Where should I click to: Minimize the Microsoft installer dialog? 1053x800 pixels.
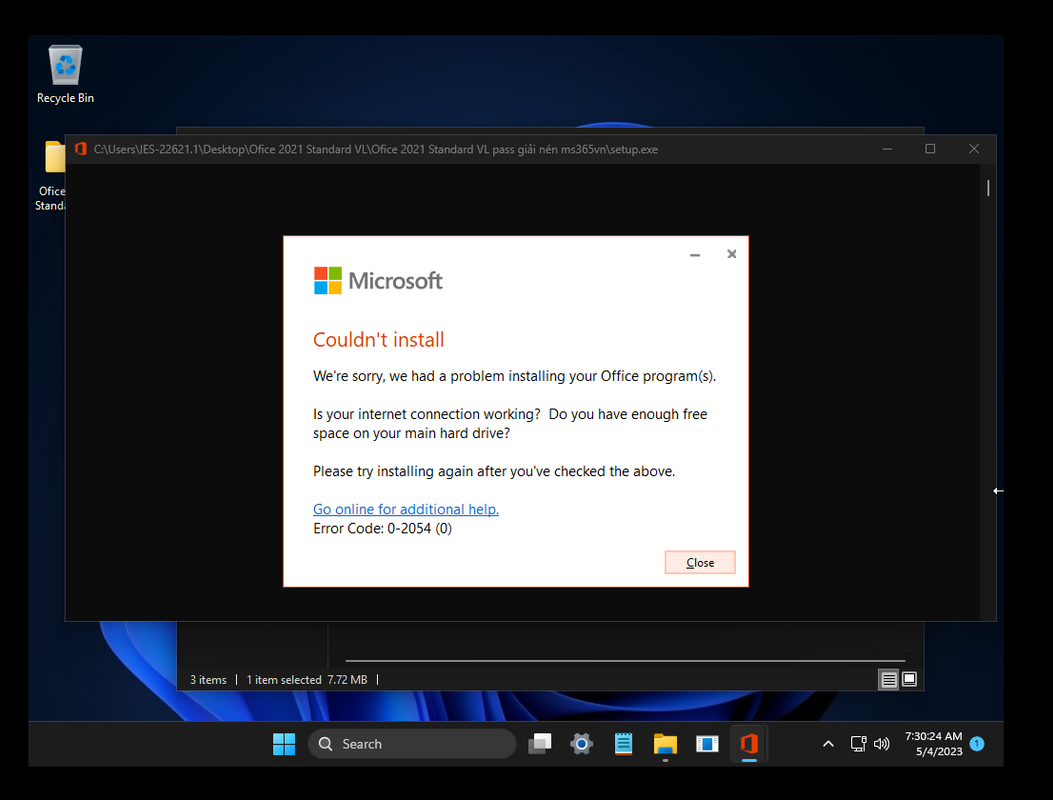(695, 255)
